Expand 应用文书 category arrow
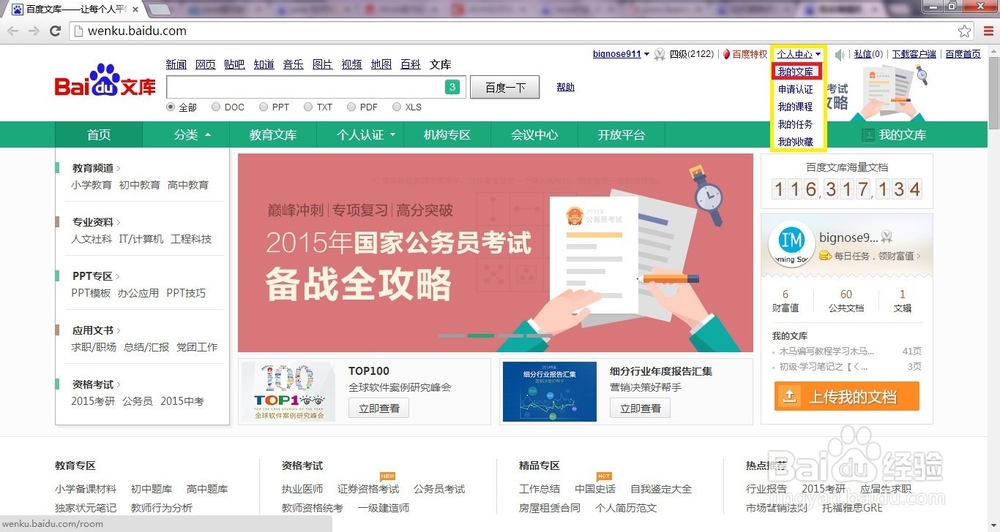The height and width of the screenshot is (532, 1000). pyautogui.click(x=119, y=330)
